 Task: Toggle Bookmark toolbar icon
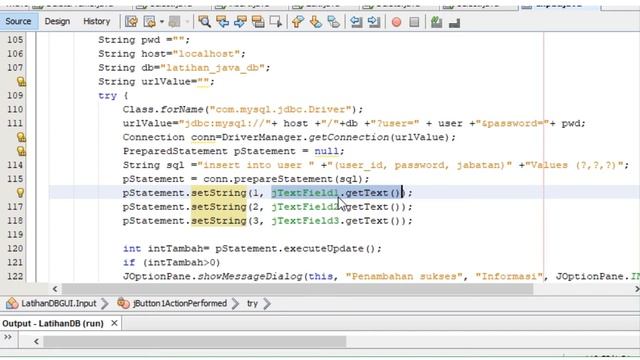pyautogui.click(x=333, y=22)
